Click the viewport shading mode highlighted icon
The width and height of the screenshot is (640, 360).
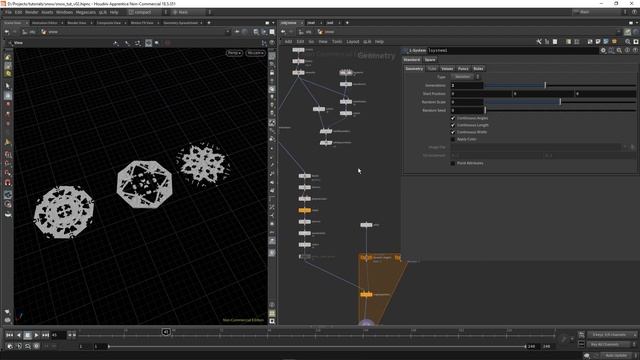(x=149, y=43)
